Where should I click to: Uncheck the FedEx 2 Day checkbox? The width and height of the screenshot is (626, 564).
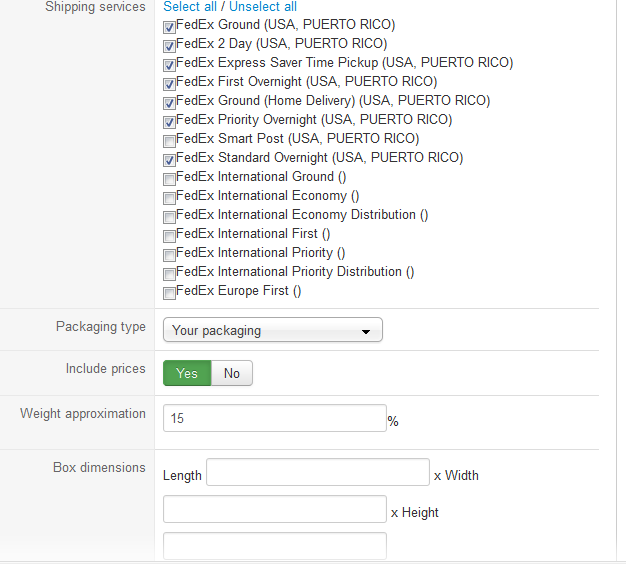point(169,45)
